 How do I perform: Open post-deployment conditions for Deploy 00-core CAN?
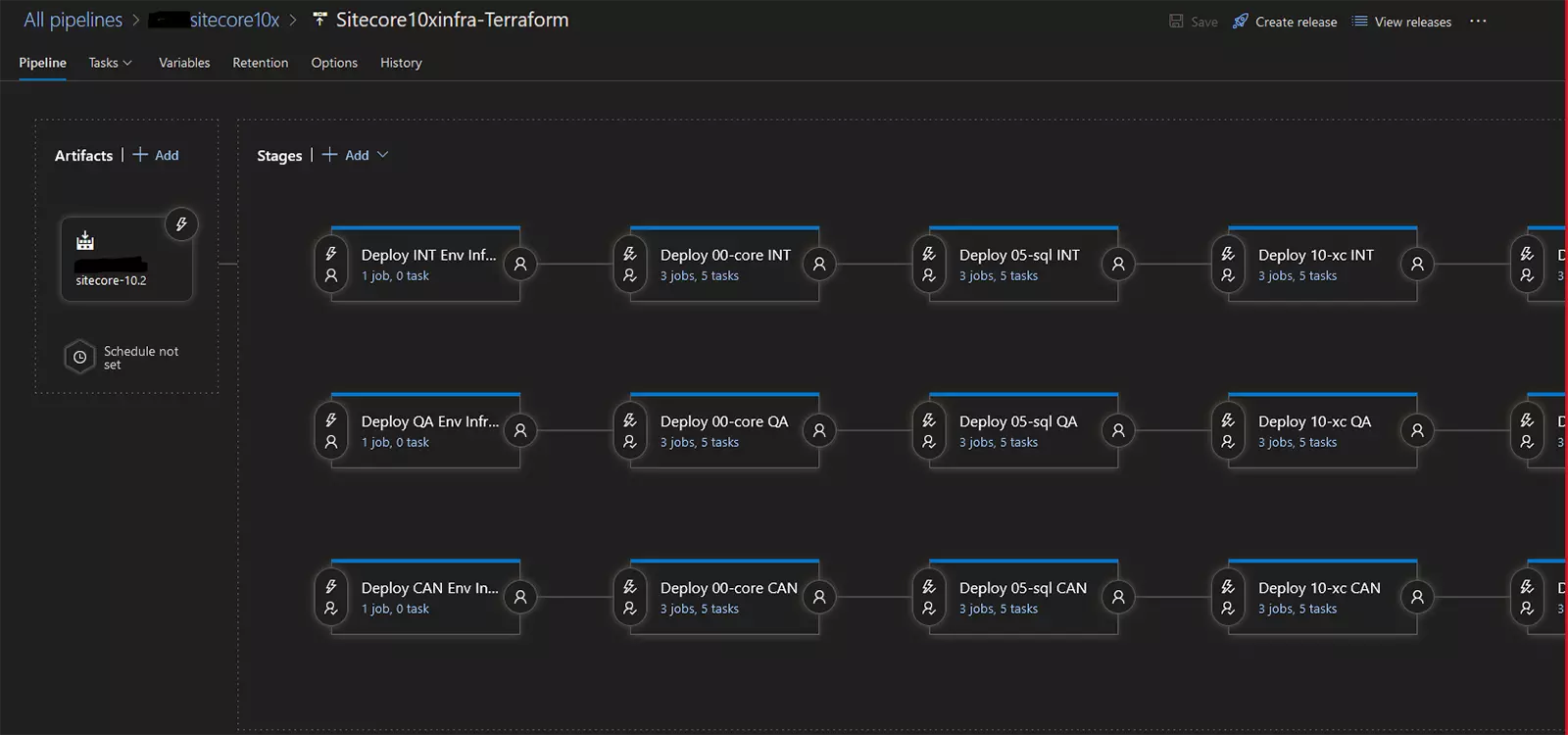tap(819, 597)
